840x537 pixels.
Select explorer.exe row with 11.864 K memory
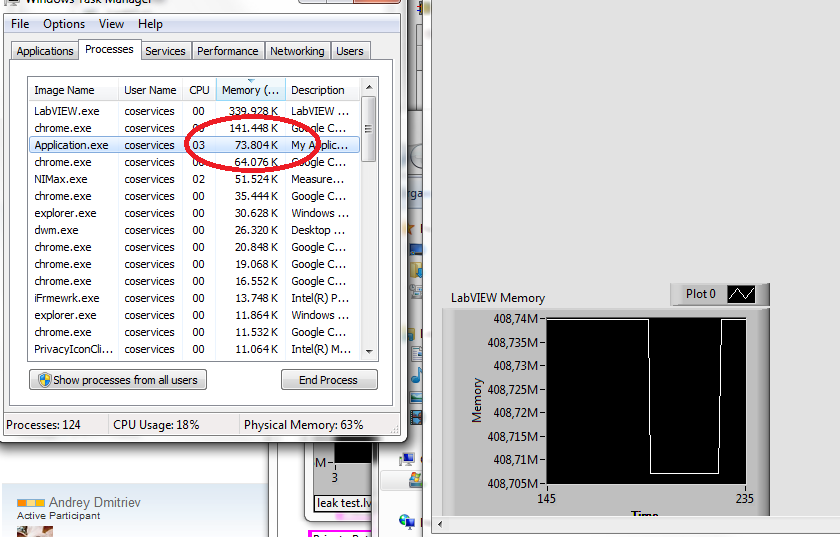pyautogui.click(x=194, y=315)
